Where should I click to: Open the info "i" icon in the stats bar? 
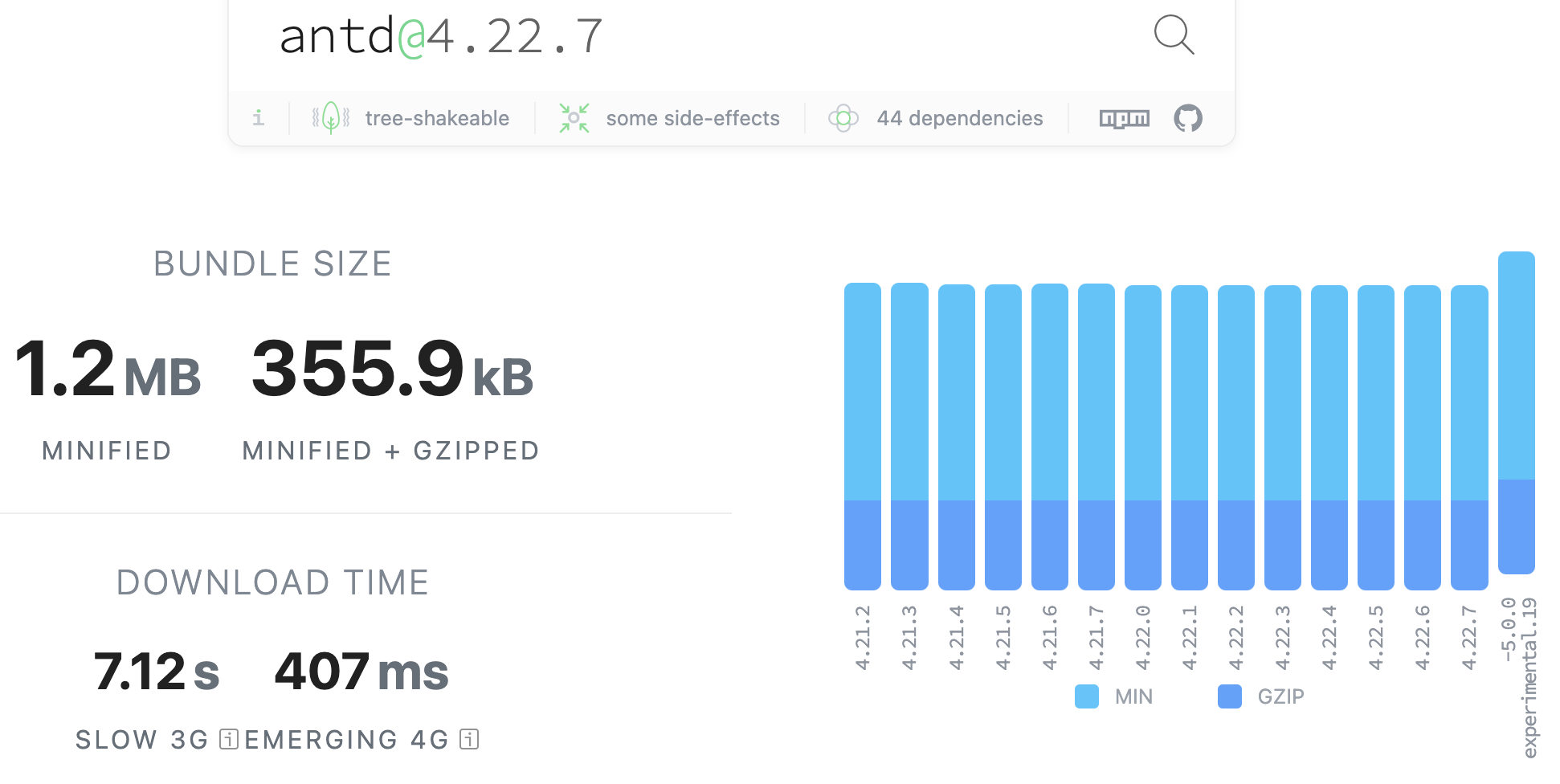click(259, 118)
